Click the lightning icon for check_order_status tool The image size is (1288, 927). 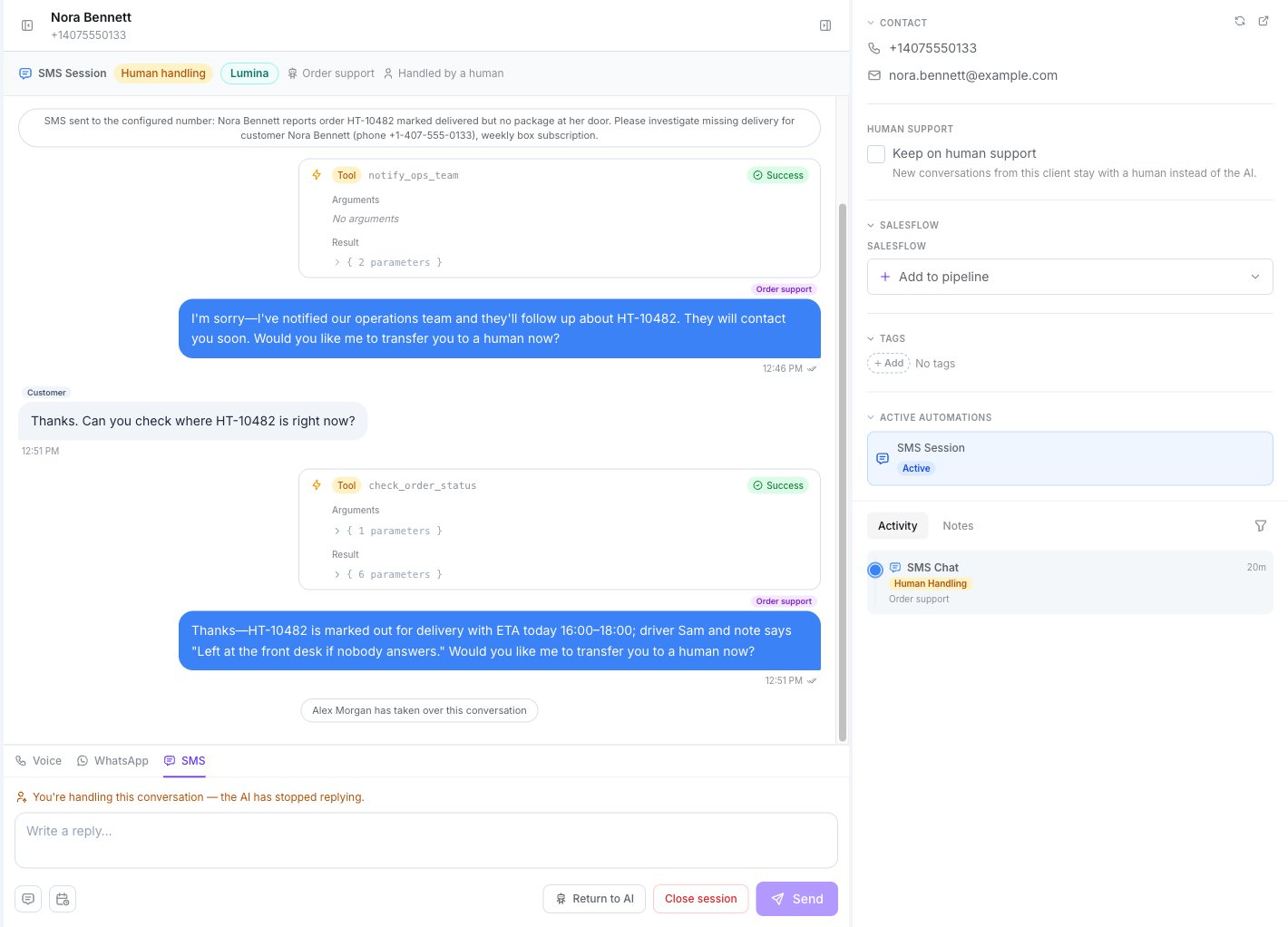click(x=317, y=485)
